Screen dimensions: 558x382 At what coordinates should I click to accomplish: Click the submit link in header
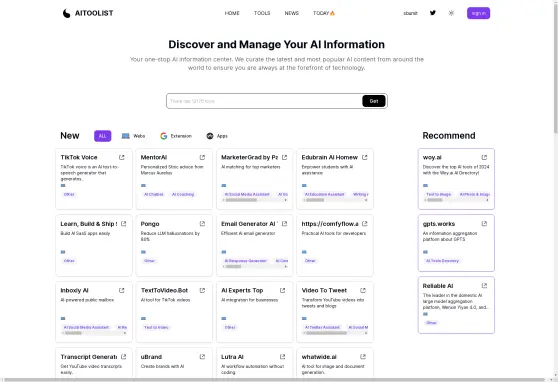tap(410, 13)
